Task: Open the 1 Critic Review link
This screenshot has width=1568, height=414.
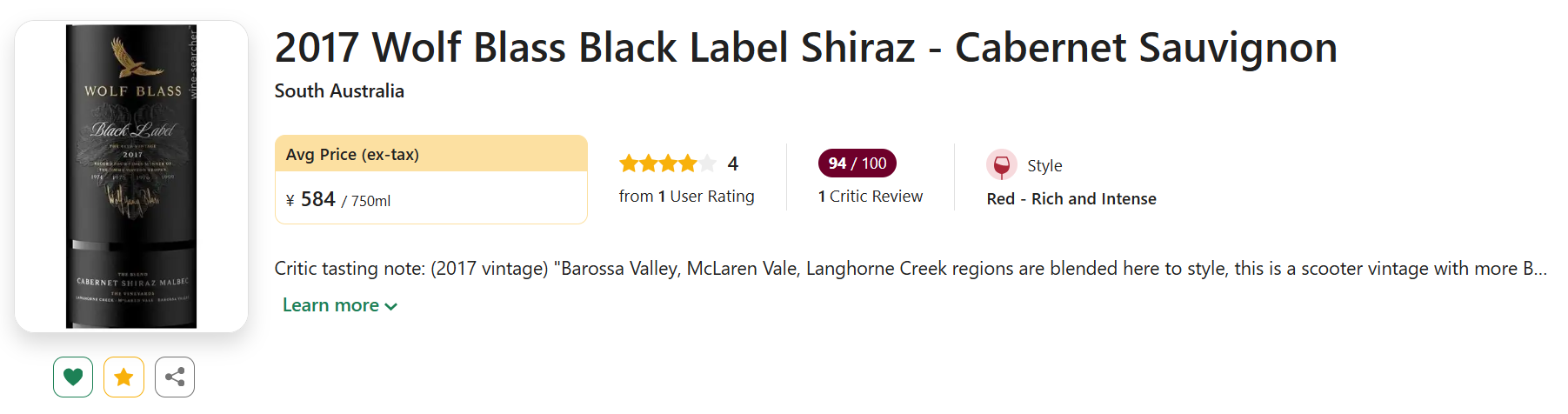Action: 870,197
